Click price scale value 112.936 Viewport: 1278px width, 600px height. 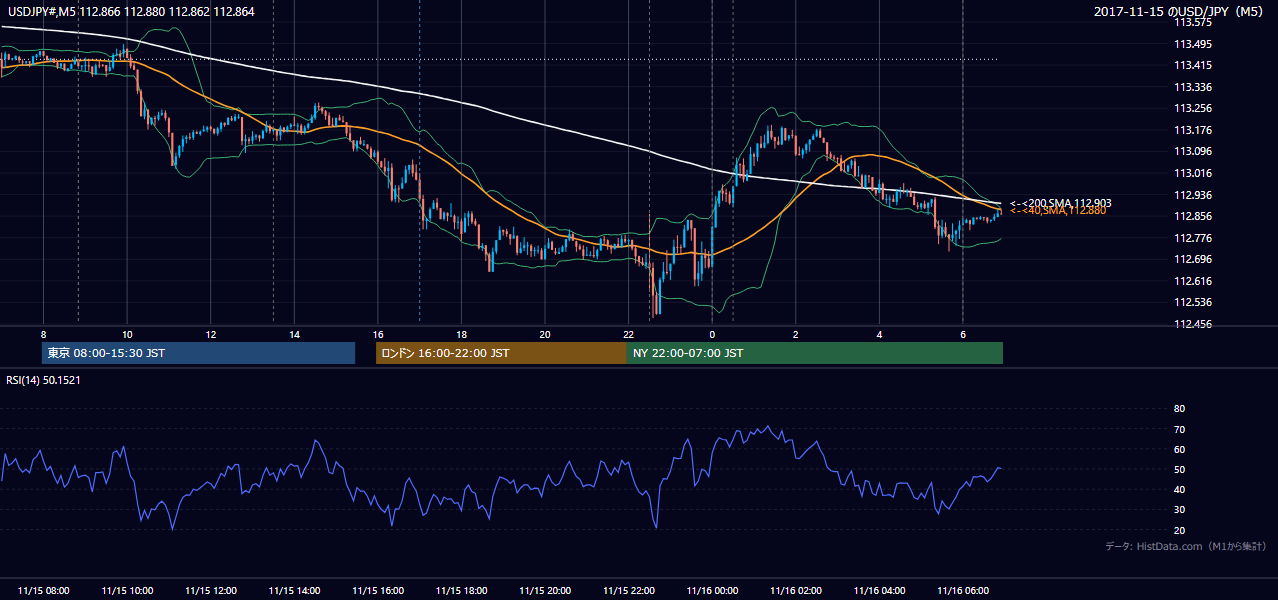1193,195
